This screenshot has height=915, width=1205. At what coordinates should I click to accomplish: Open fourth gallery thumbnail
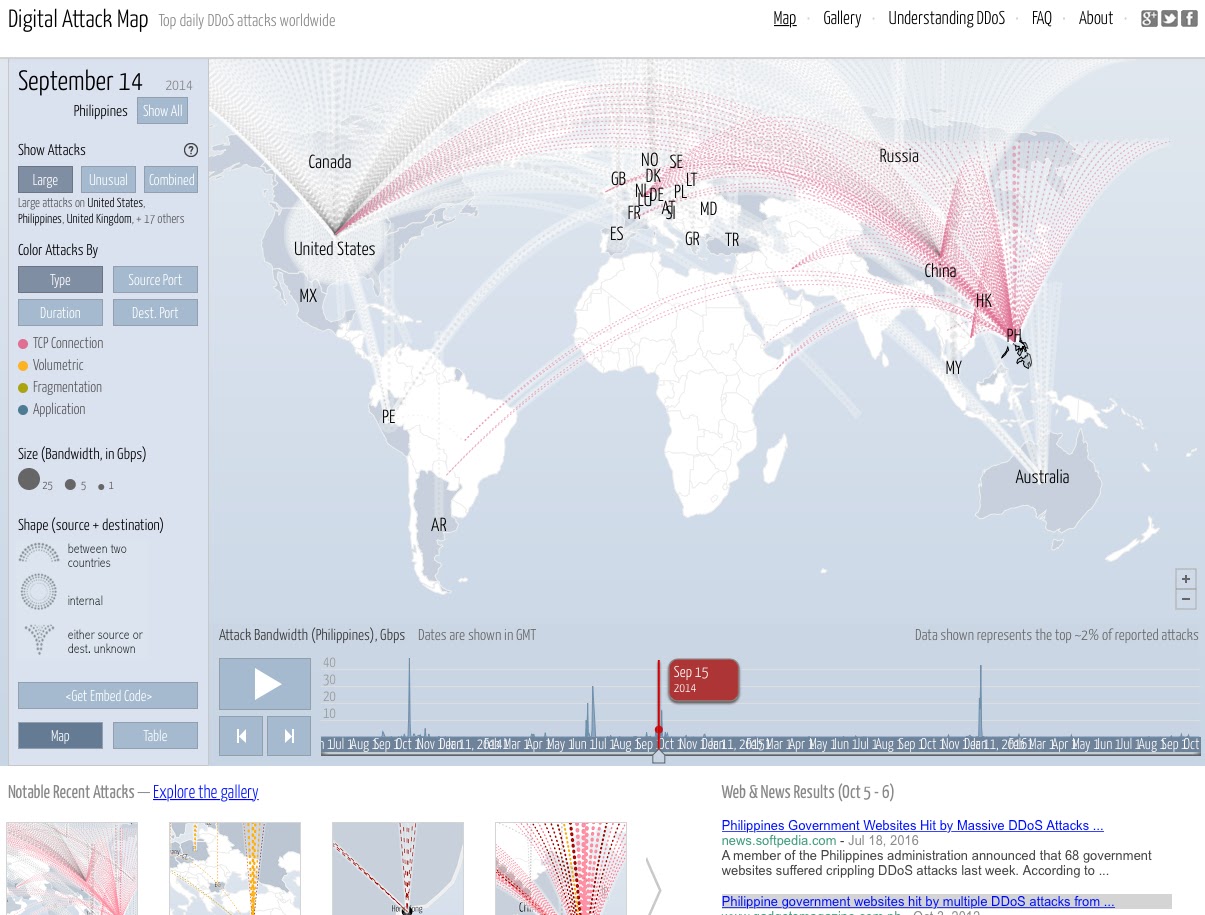[561, 868]
